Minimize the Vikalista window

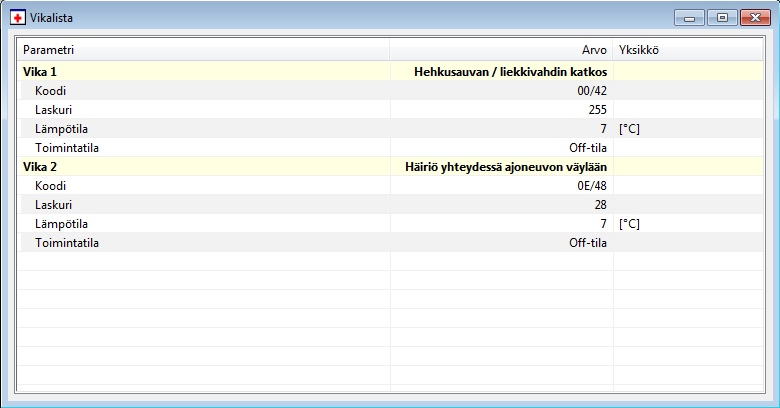click(x=689, y=17)
